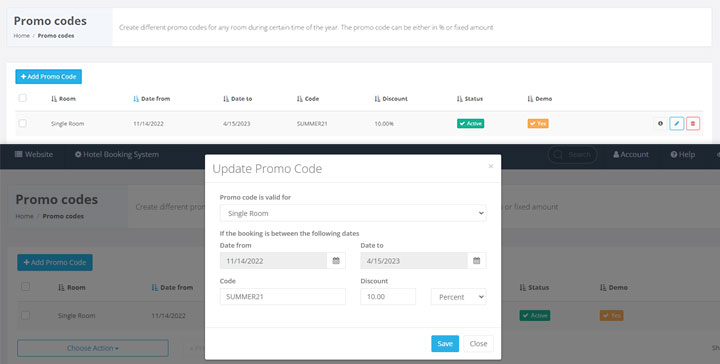Sort by Status in table behind the dialog

(535, 287)
